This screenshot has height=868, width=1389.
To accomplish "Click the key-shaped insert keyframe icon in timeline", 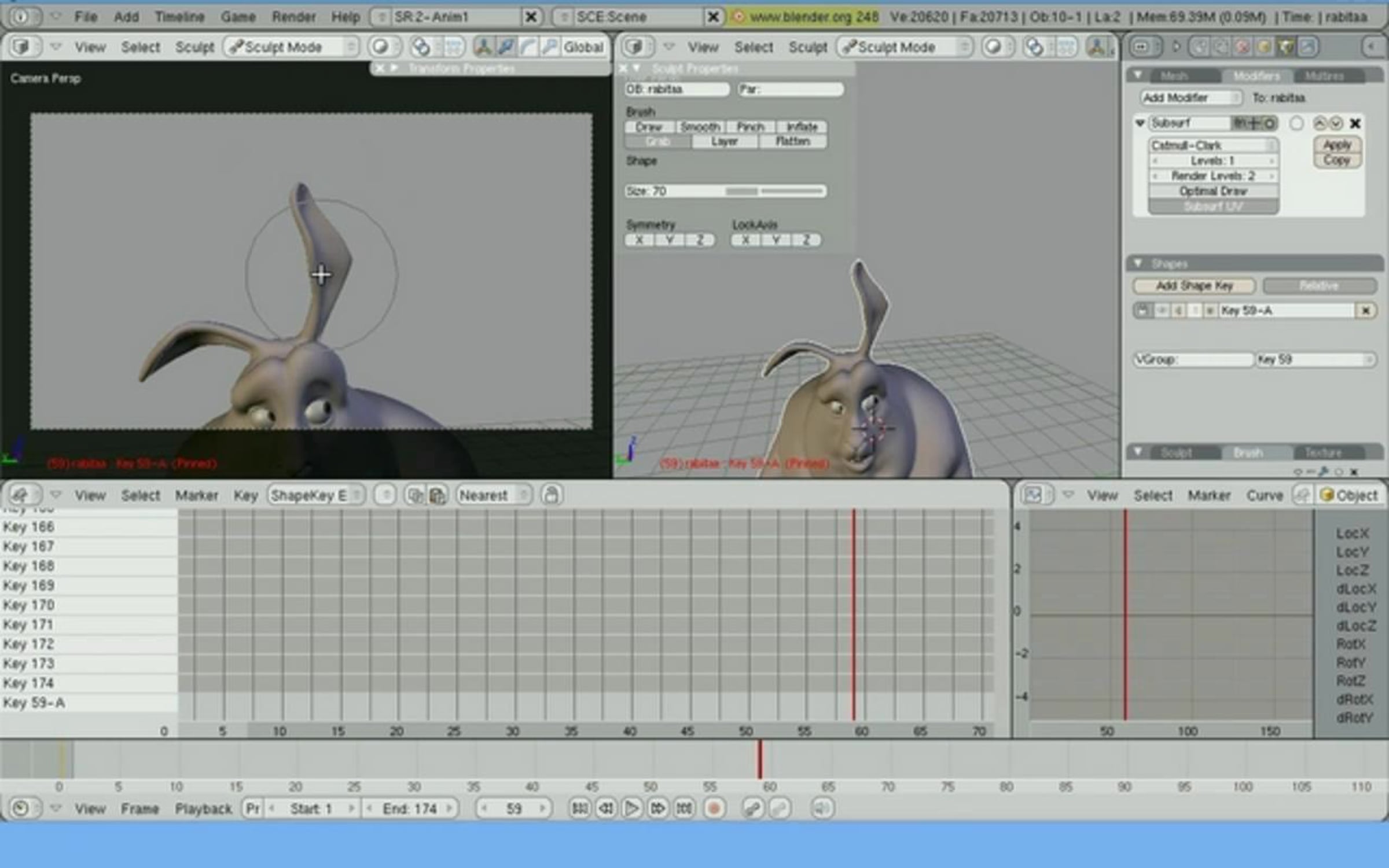I will [752, 808].
